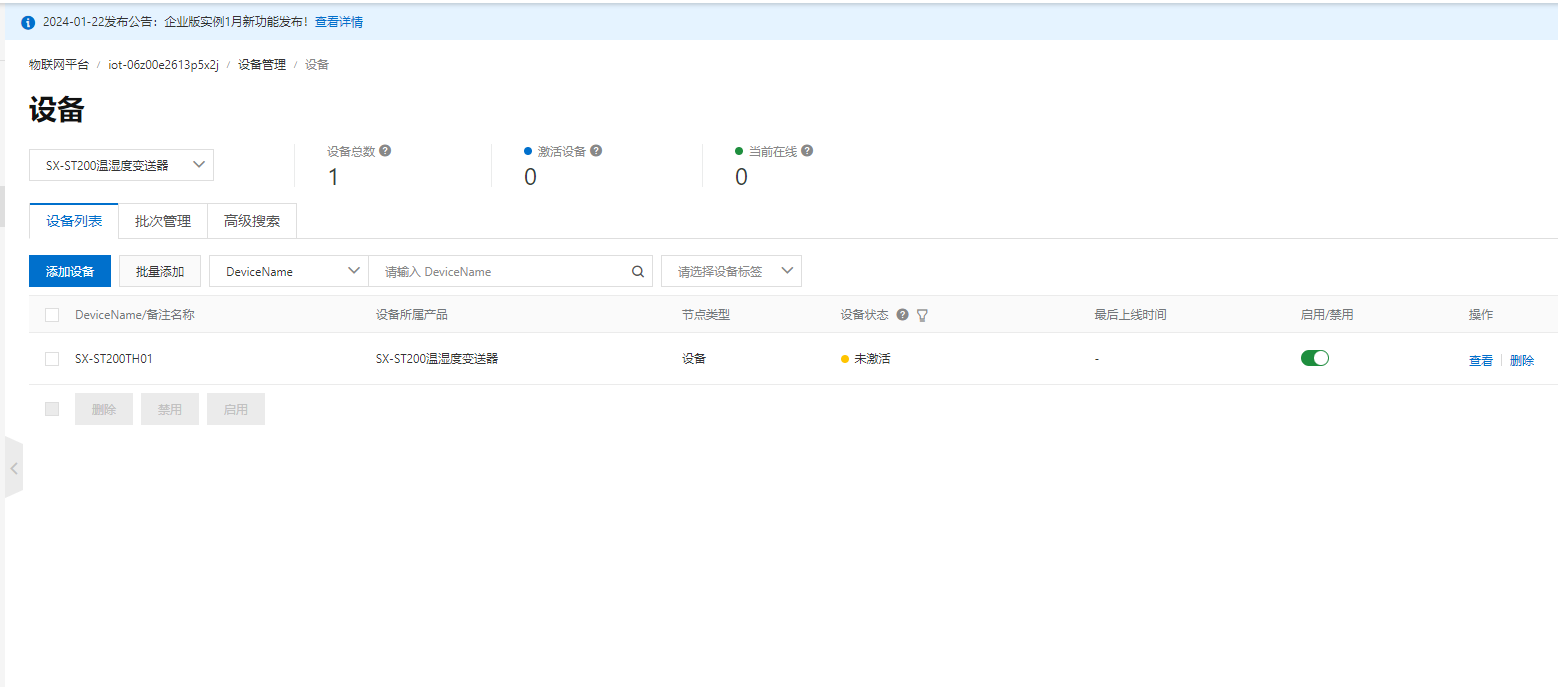This screenshot has height=687, width=1558.
Task: Click the info icon in announcement banner
Action: (28, 22)
